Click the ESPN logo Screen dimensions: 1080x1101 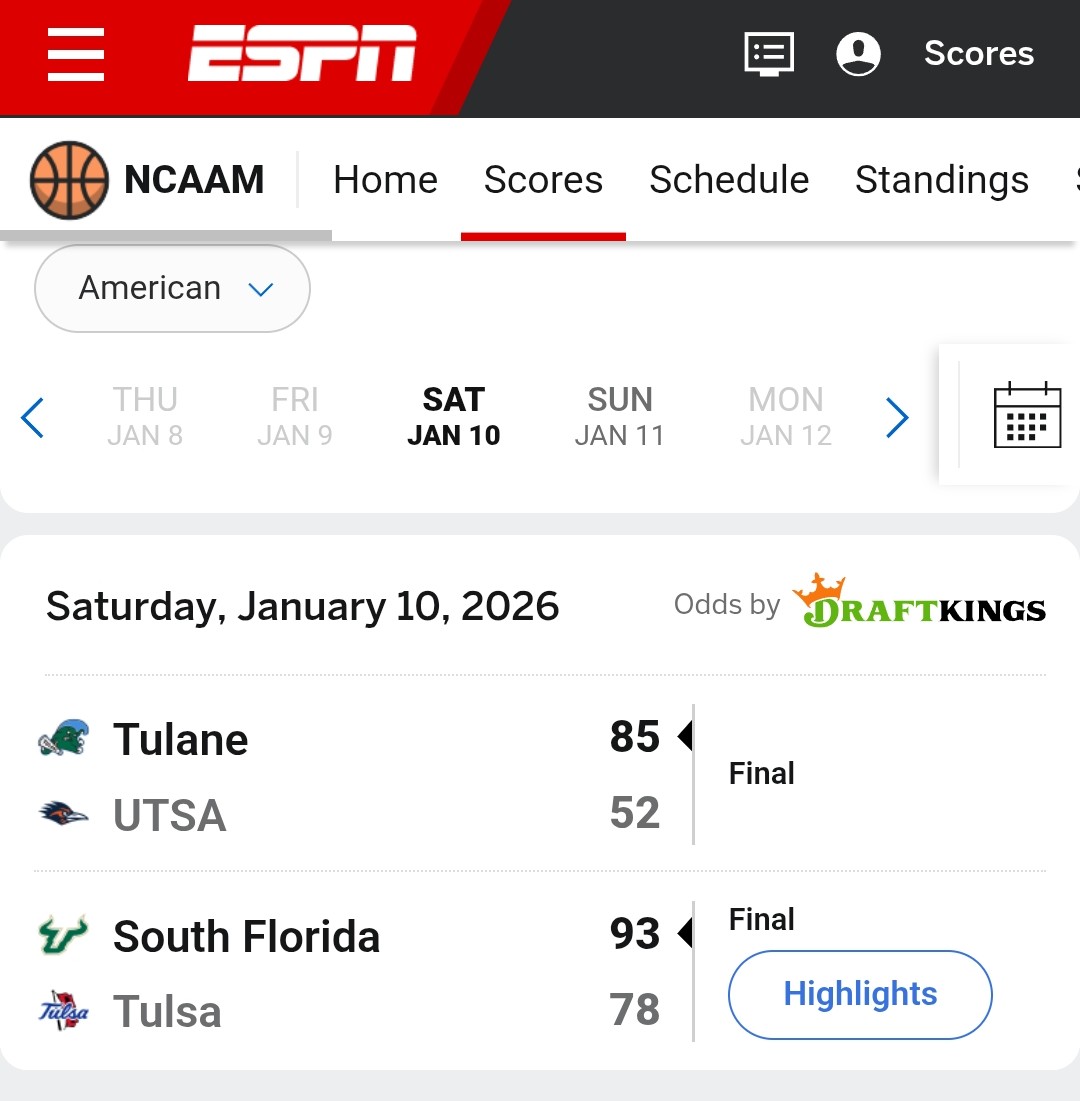click(x=302, y=54)
